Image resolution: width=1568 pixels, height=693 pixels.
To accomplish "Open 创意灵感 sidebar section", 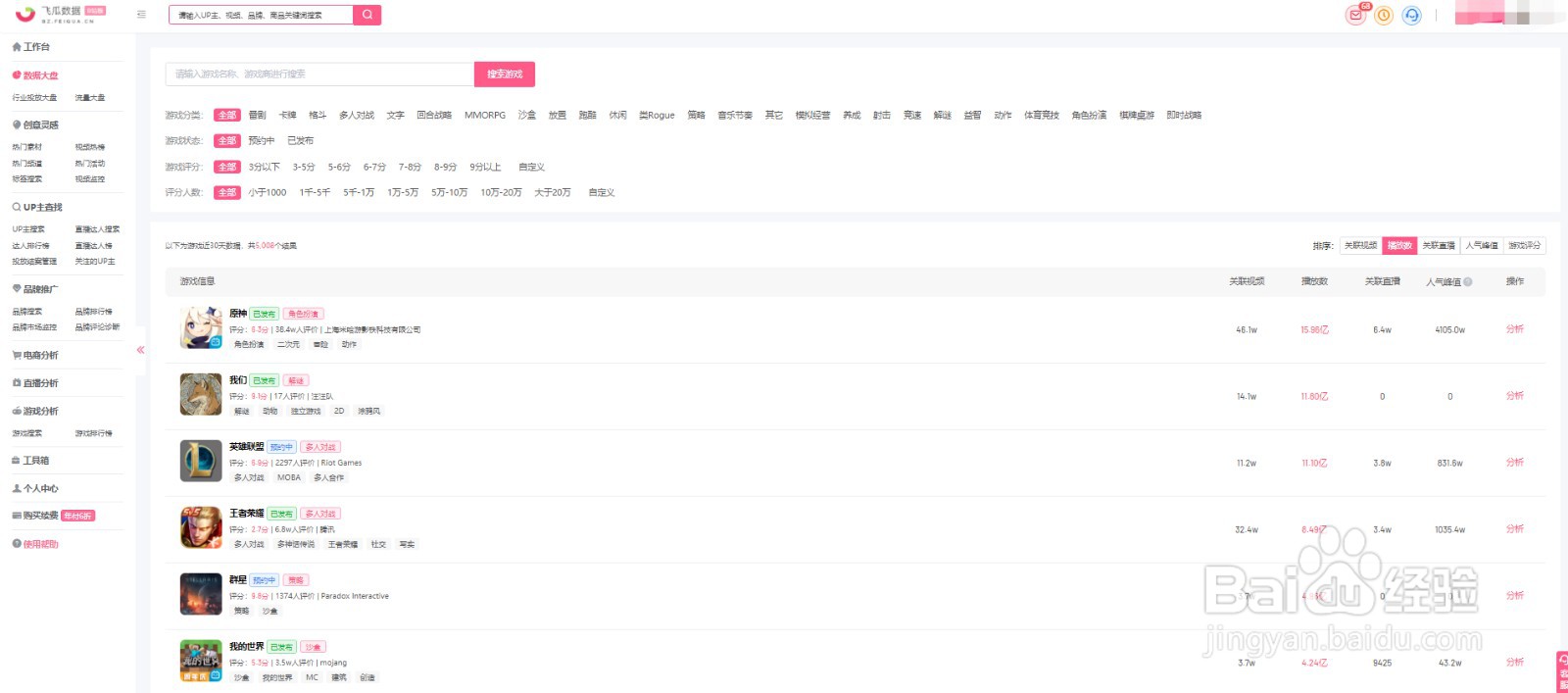I will (35, 125).
